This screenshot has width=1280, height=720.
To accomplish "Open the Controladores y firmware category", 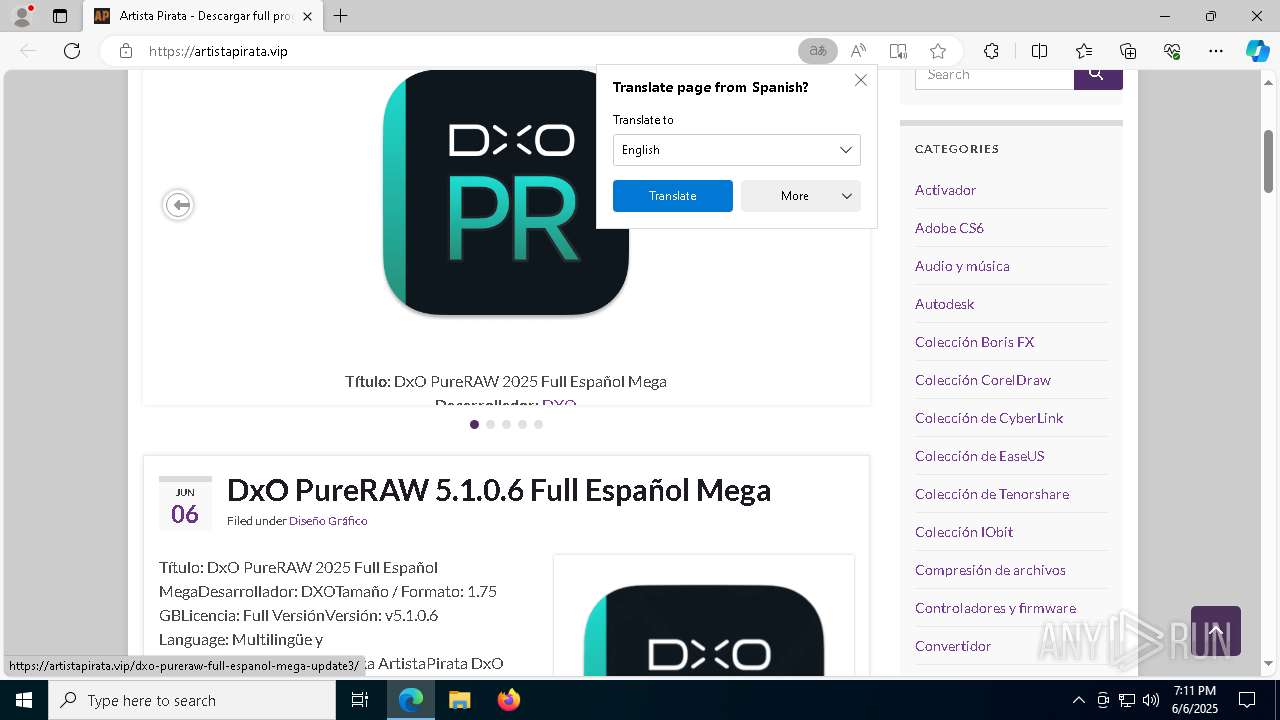I will pyautogui.click(x=995, y=608).
